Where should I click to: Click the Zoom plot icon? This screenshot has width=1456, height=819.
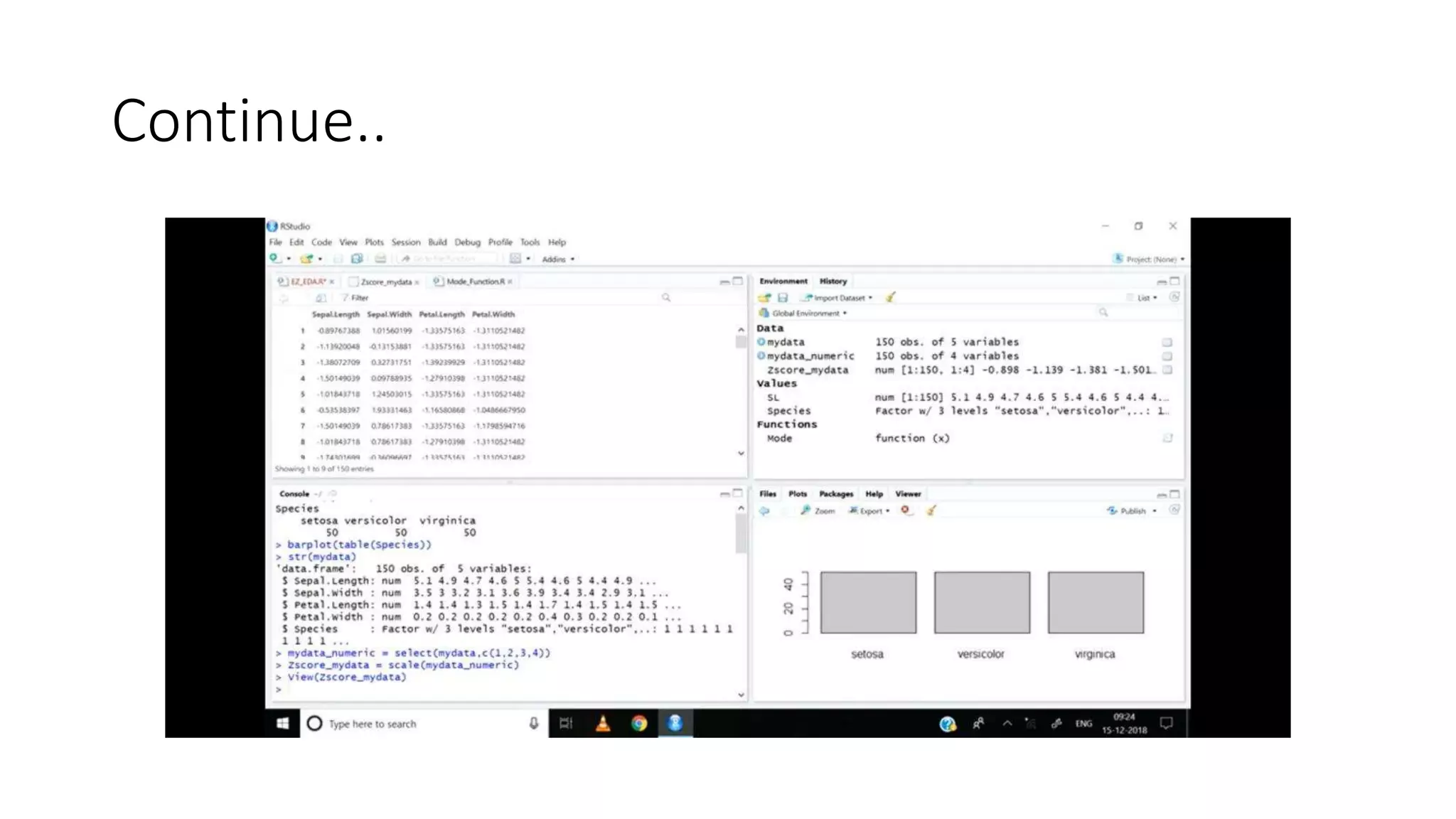pyautogui.click(x=818, y=510)
